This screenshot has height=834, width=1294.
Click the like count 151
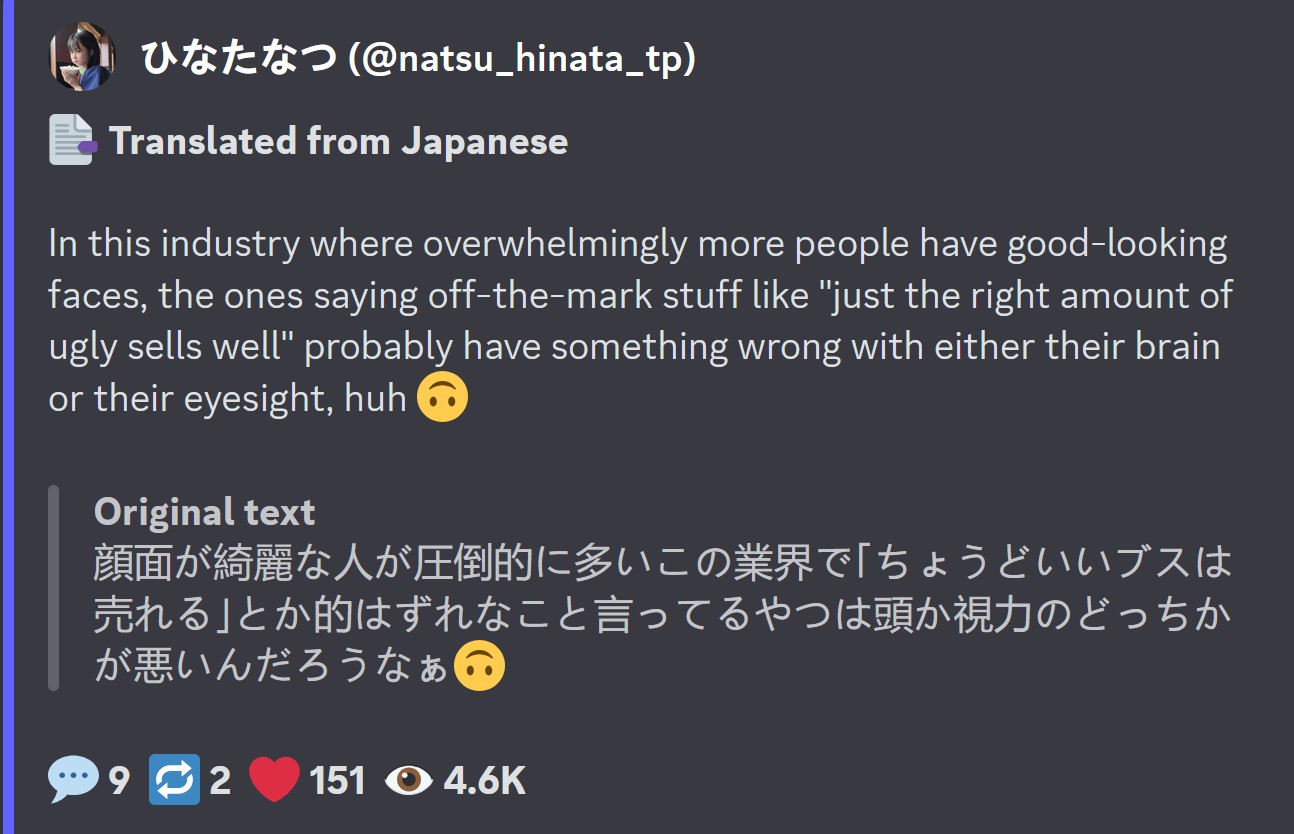[x=337, y=781]
